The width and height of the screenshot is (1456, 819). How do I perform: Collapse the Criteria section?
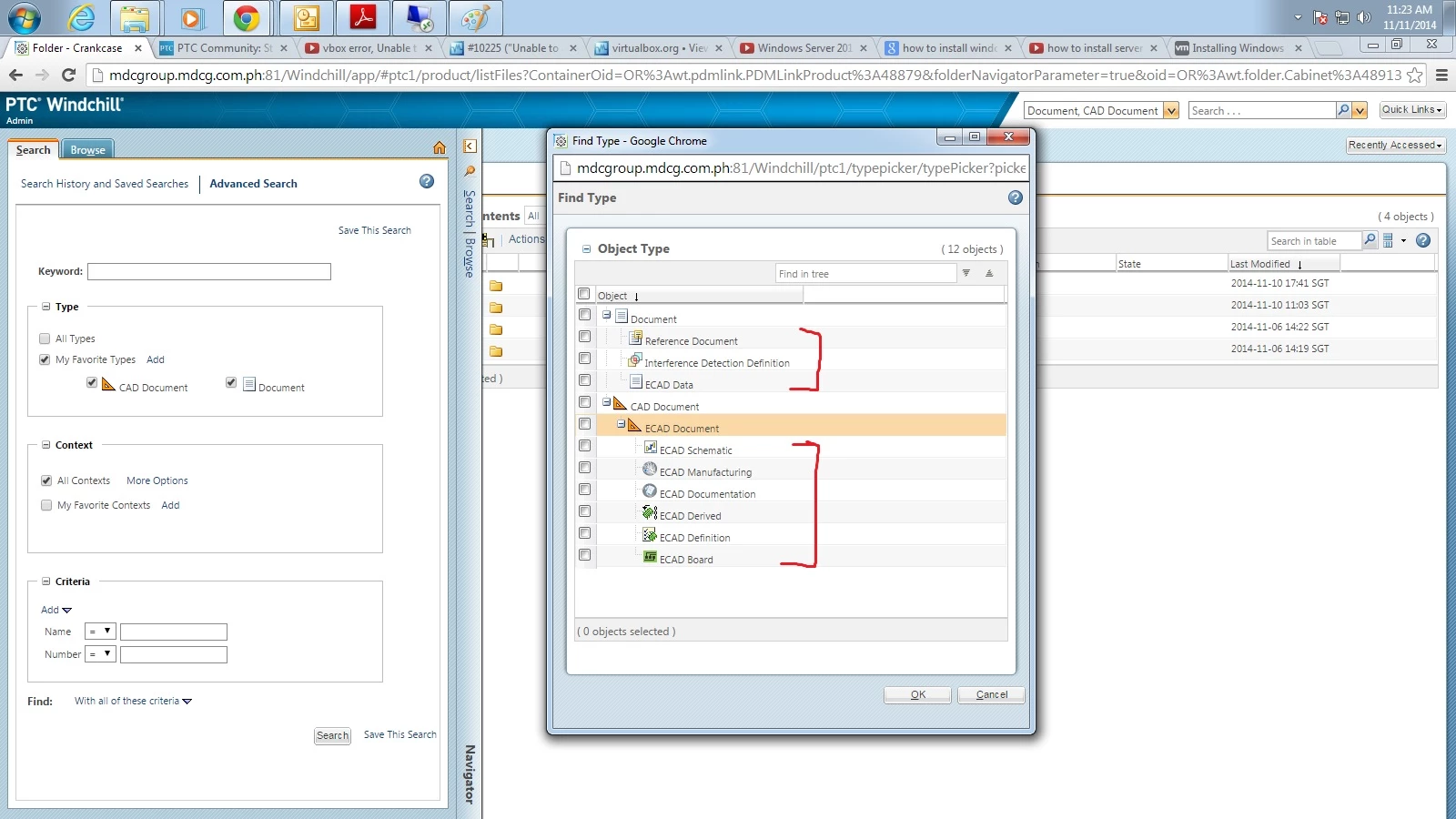(45, 581)
